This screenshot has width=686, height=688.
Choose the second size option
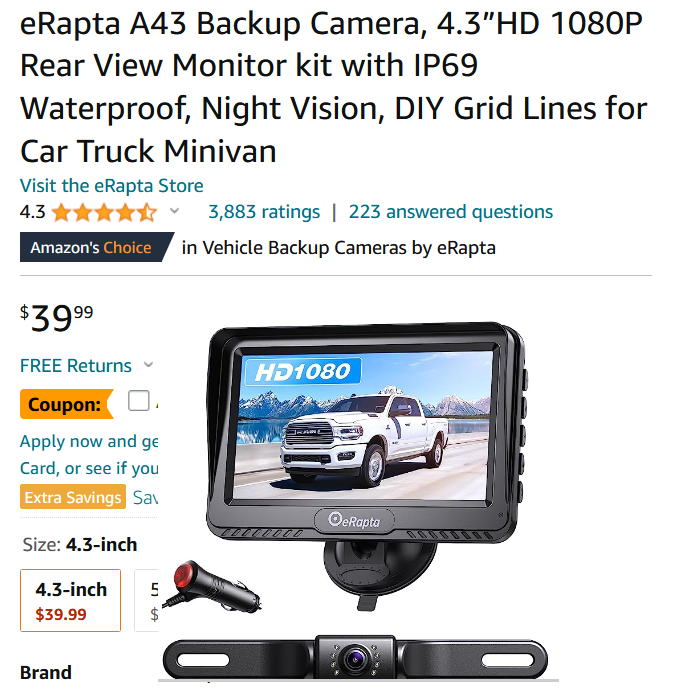coord(147,600)
